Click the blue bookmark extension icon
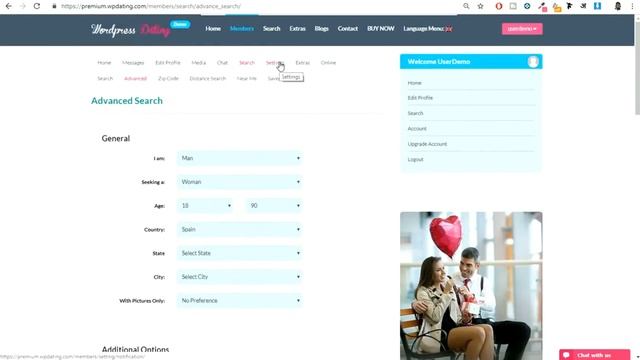 [x=598, y=6]
